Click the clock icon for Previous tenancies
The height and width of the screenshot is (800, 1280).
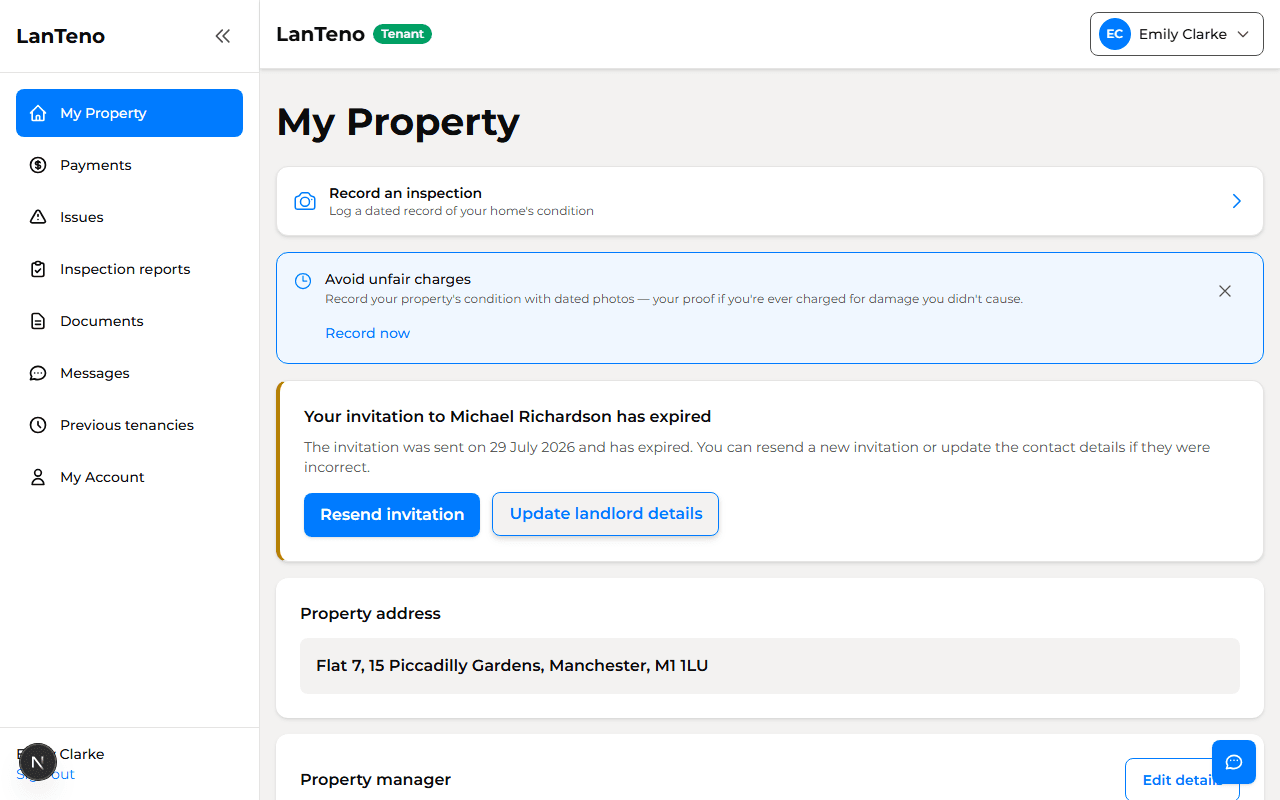click(x=38, y=425)
